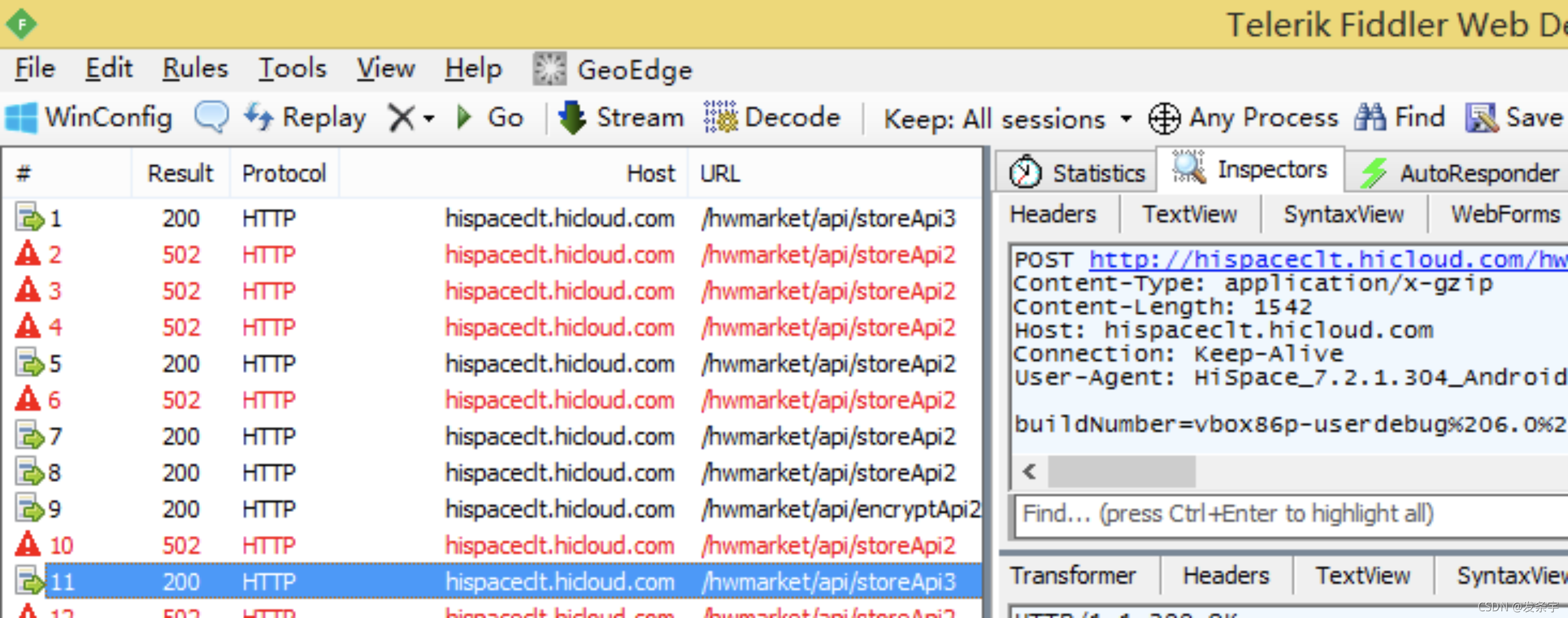The height and width of the screenshot is (618, 1568).
Task: Sort by the URL column header
Action: [x=835, y=173]
